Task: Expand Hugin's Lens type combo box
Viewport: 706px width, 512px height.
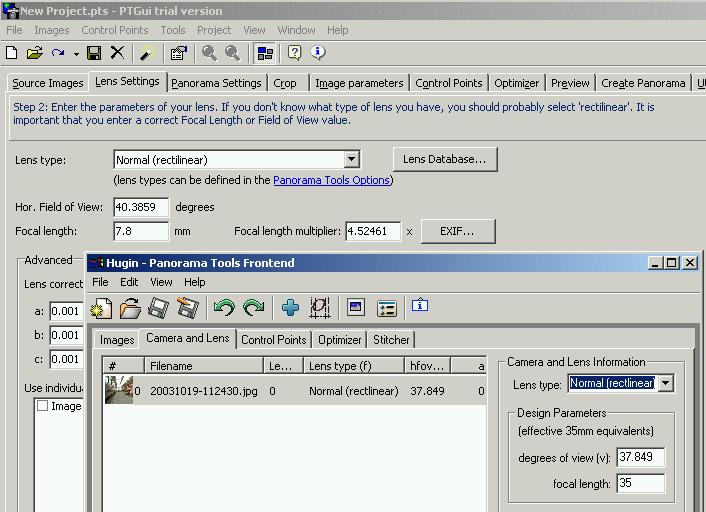Action: click(x=665, y=383)
